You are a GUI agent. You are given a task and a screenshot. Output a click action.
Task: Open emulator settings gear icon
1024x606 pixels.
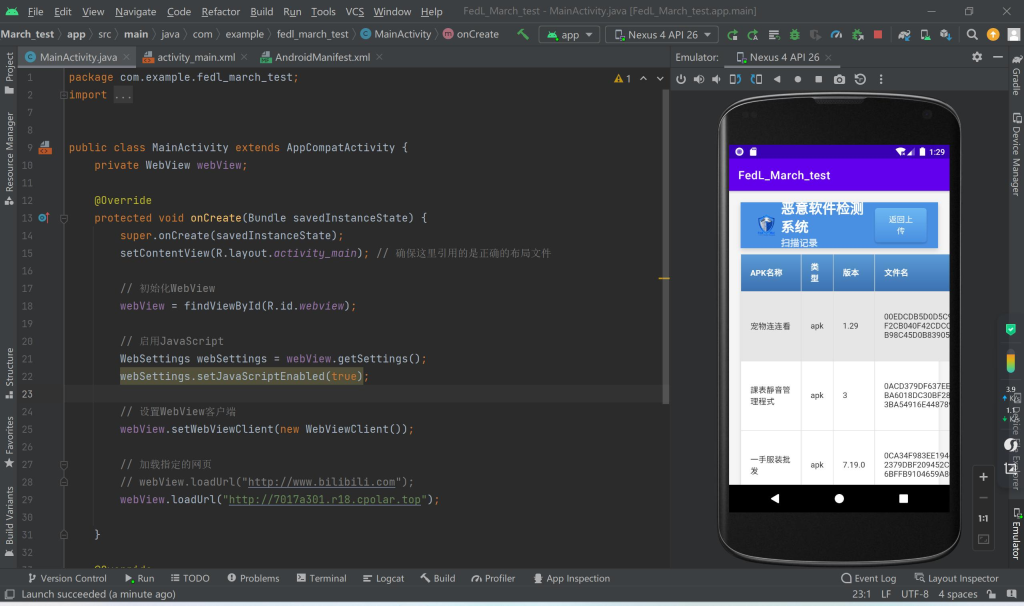(977, 57)
